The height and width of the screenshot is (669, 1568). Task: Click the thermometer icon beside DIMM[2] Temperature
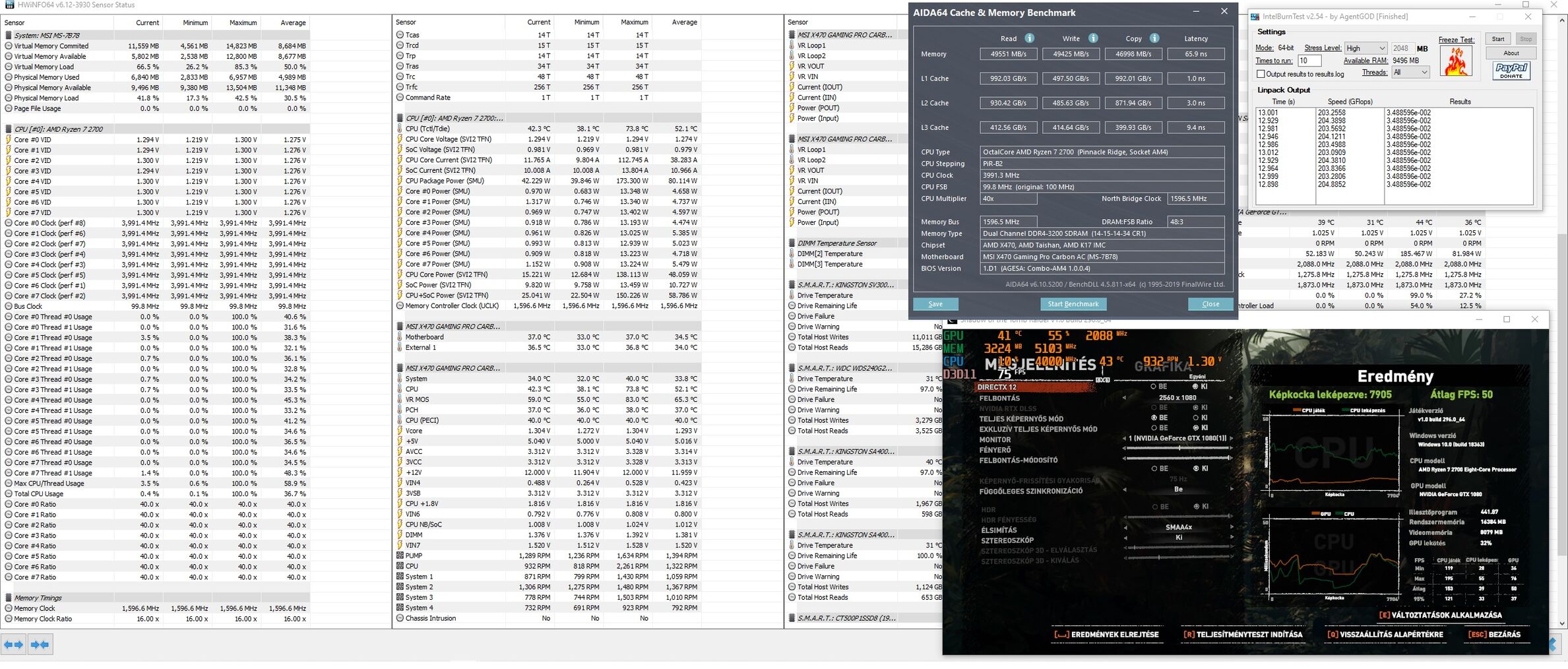[x=792, y=254]
